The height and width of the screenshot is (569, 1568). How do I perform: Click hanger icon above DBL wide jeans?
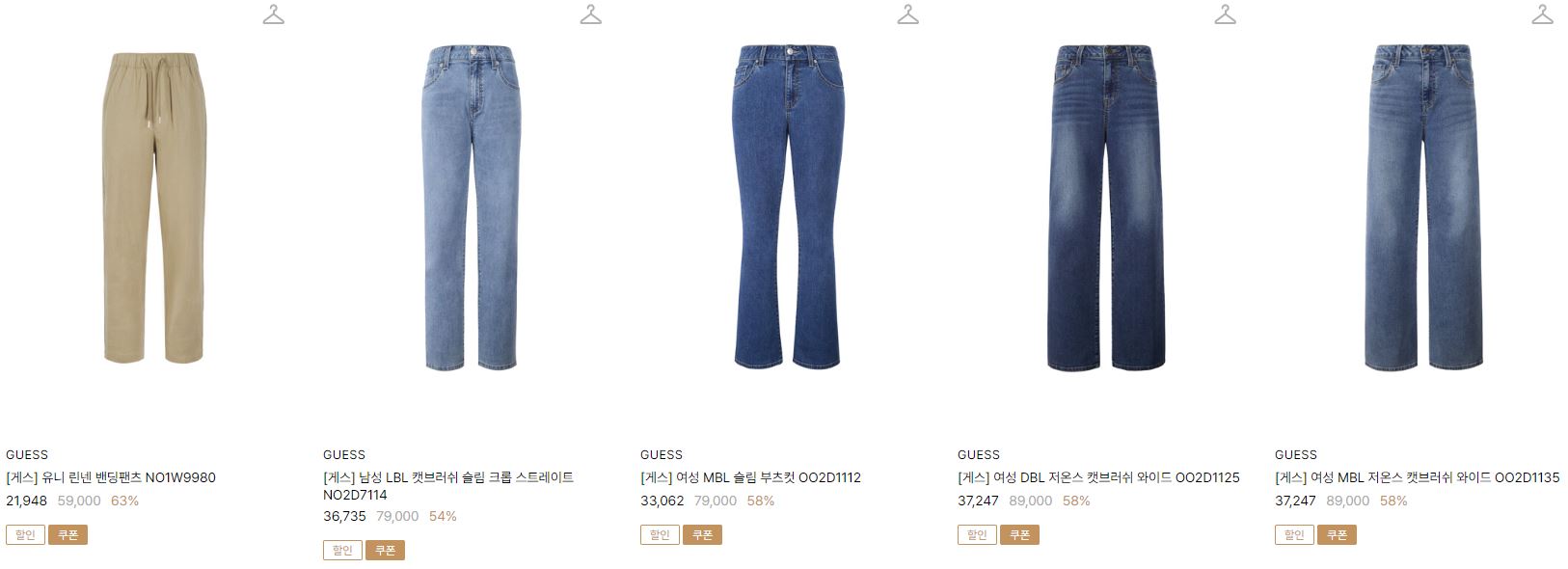(1226, 14)
